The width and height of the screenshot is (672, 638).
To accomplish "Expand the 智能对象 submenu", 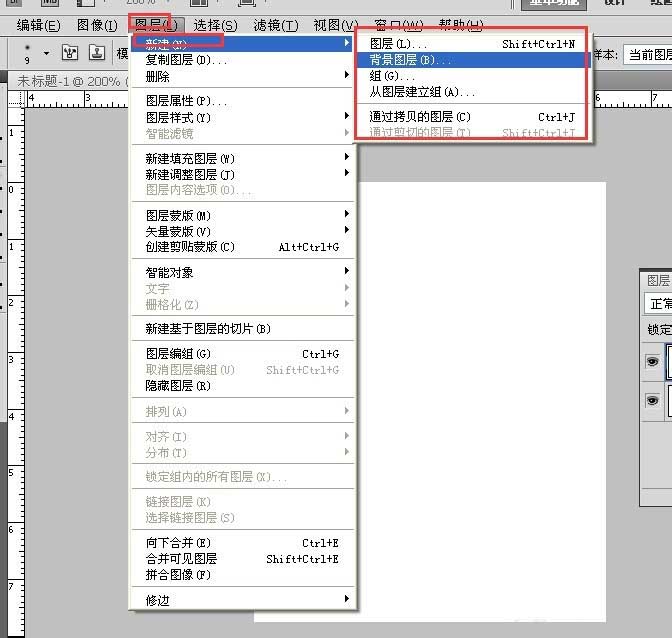I will pyautogui.click(x=242, y=273).
